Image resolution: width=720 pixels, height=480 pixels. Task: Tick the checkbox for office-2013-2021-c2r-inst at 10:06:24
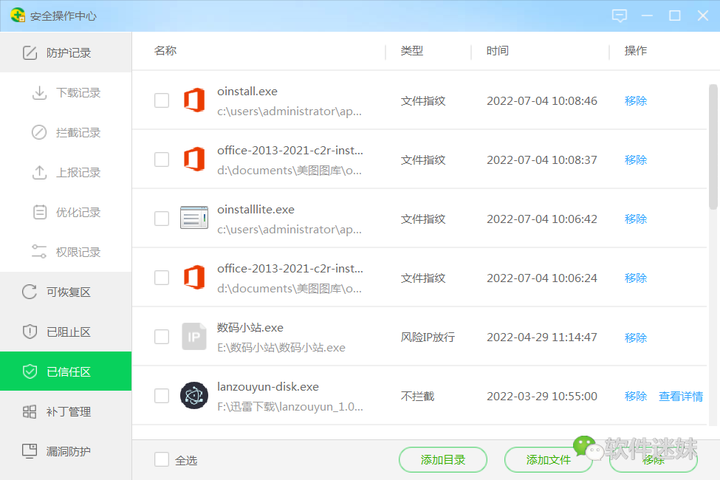pyautogui.click(x=162, y=277)
